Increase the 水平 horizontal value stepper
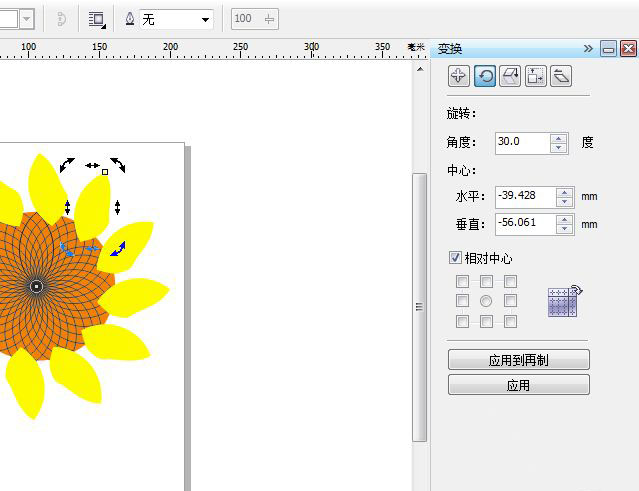Image resolution: width=639 pixels, height=491 pixels. [565, 192]
